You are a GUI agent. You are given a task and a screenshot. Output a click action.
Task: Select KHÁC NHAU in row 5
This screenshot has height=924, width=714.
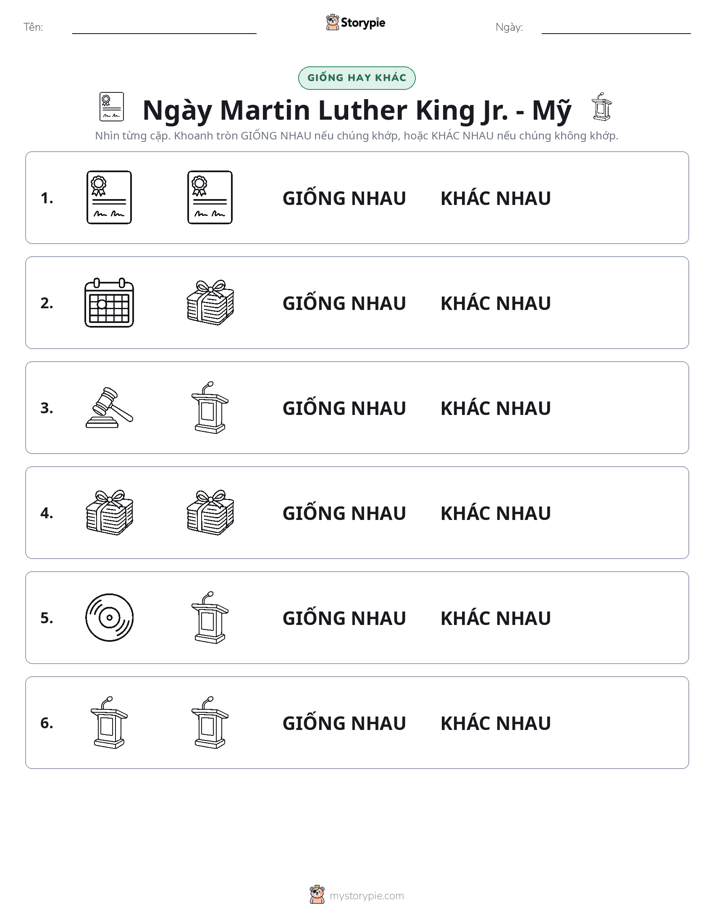pyautogui.click(x=495, y=618)
